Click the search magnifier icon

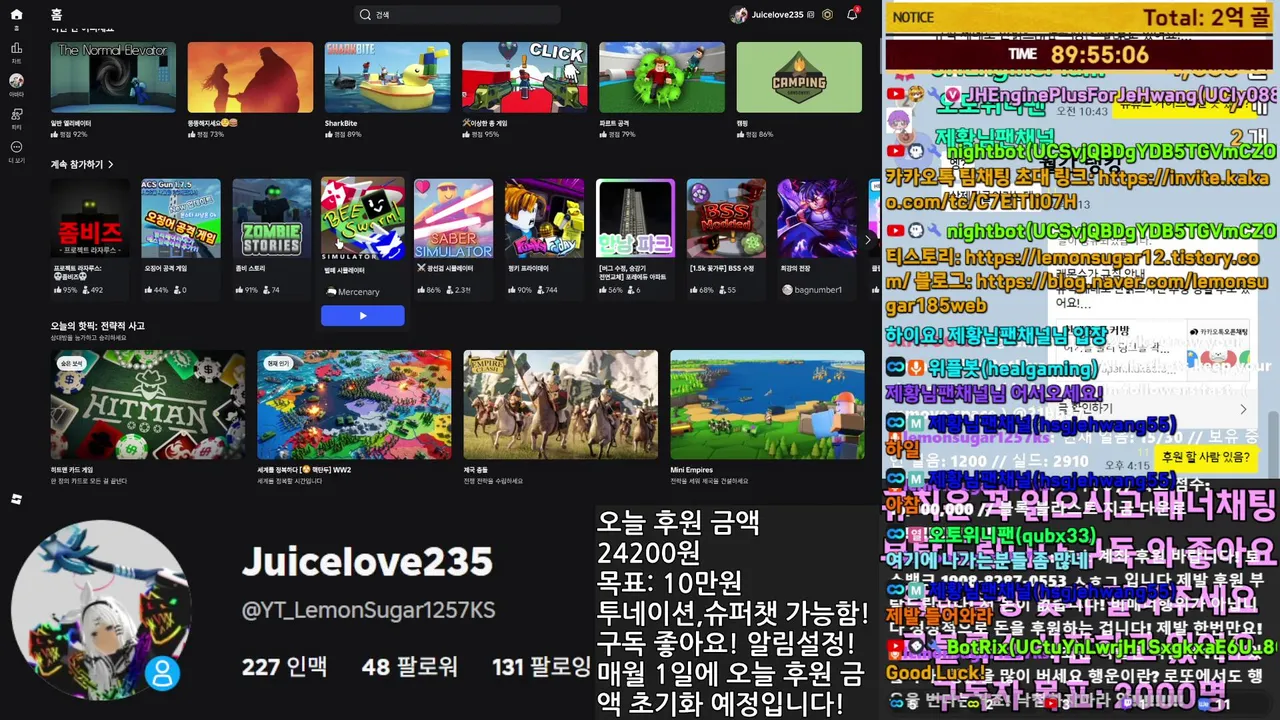coord(366,15)
